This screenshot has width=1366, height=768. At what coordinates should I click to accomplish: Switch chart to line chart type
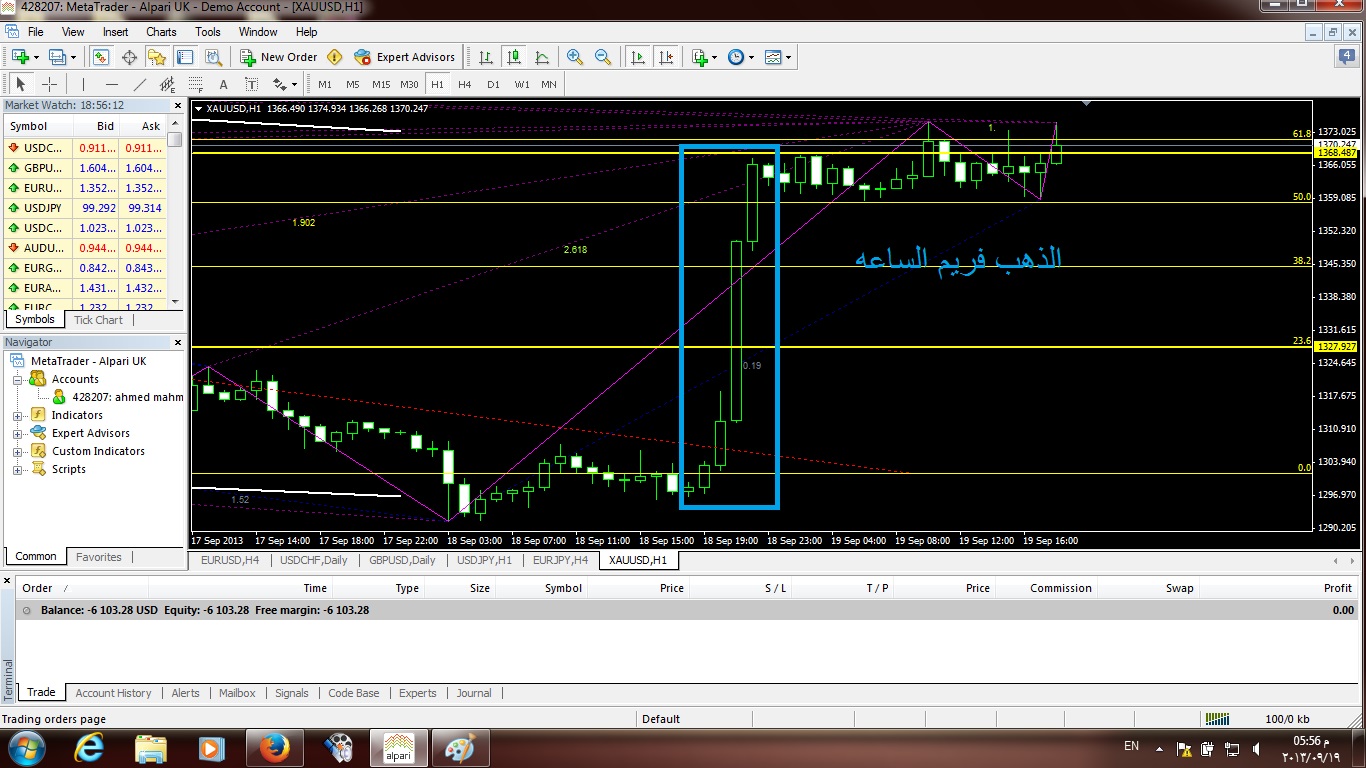point(542,57)
